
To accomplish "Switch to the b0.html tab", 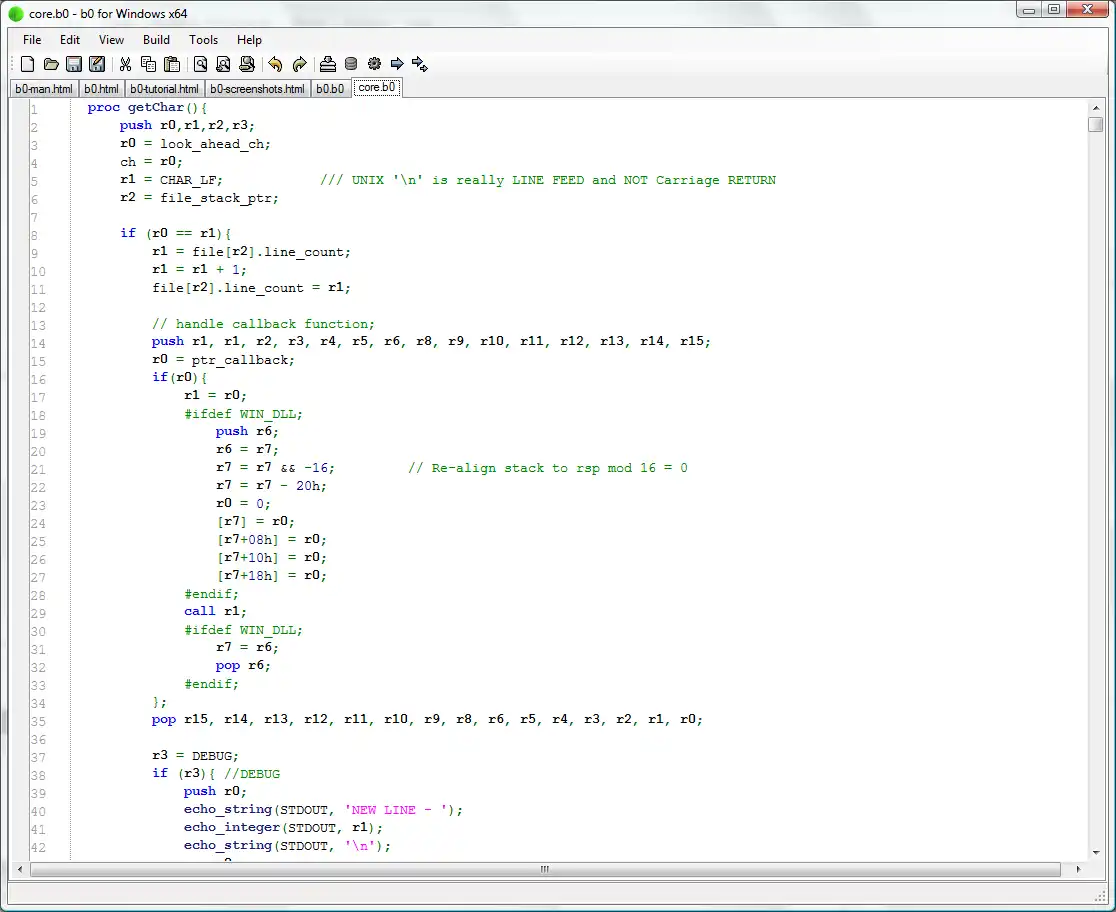I will (x=101, y=89).
